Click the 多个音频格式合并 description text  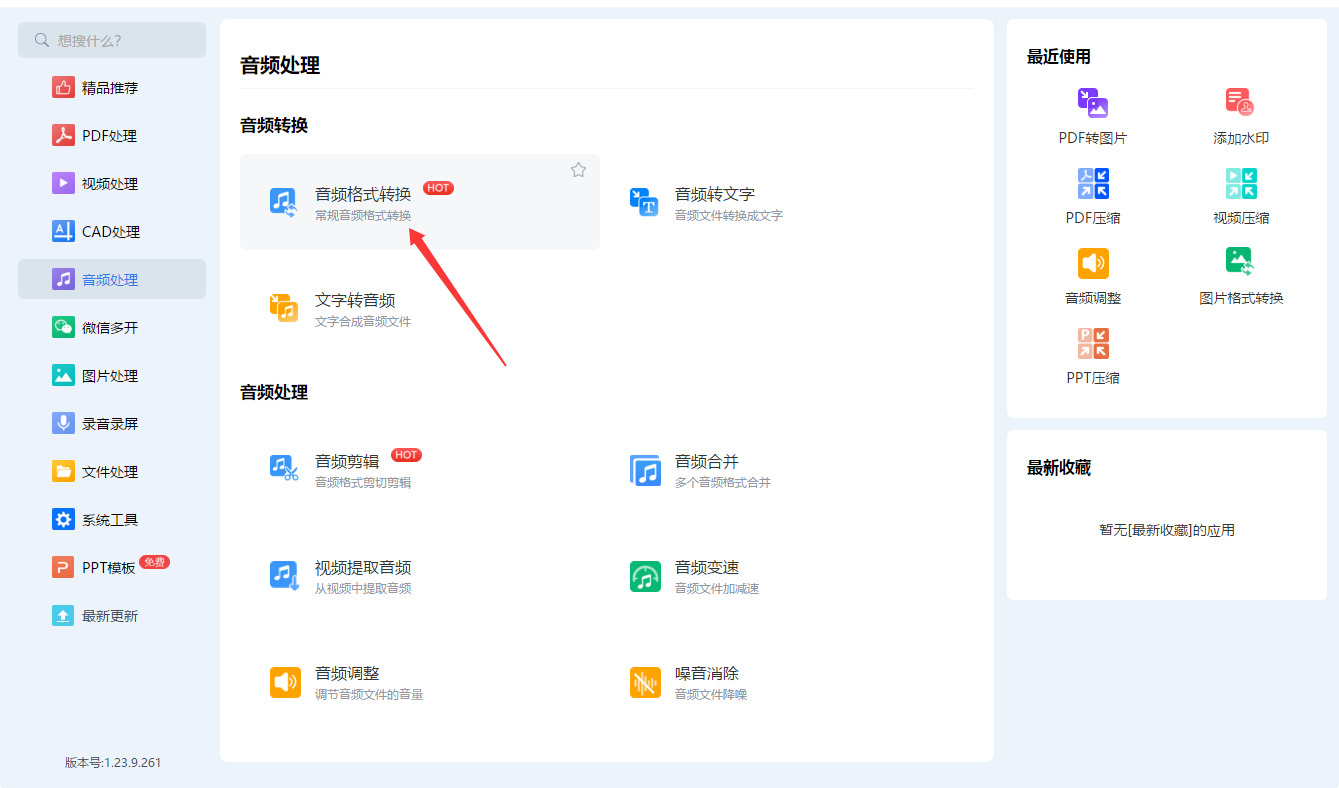click(x=723, y=482)
